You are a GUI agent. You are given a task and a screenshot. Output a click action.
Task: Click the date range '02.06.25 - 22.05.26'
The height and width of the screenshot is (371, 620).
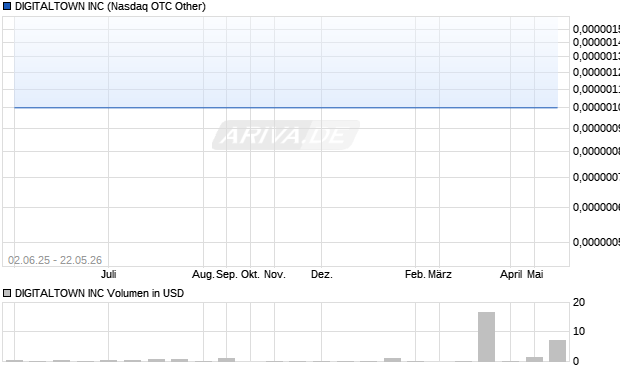(x=55, y=260)
